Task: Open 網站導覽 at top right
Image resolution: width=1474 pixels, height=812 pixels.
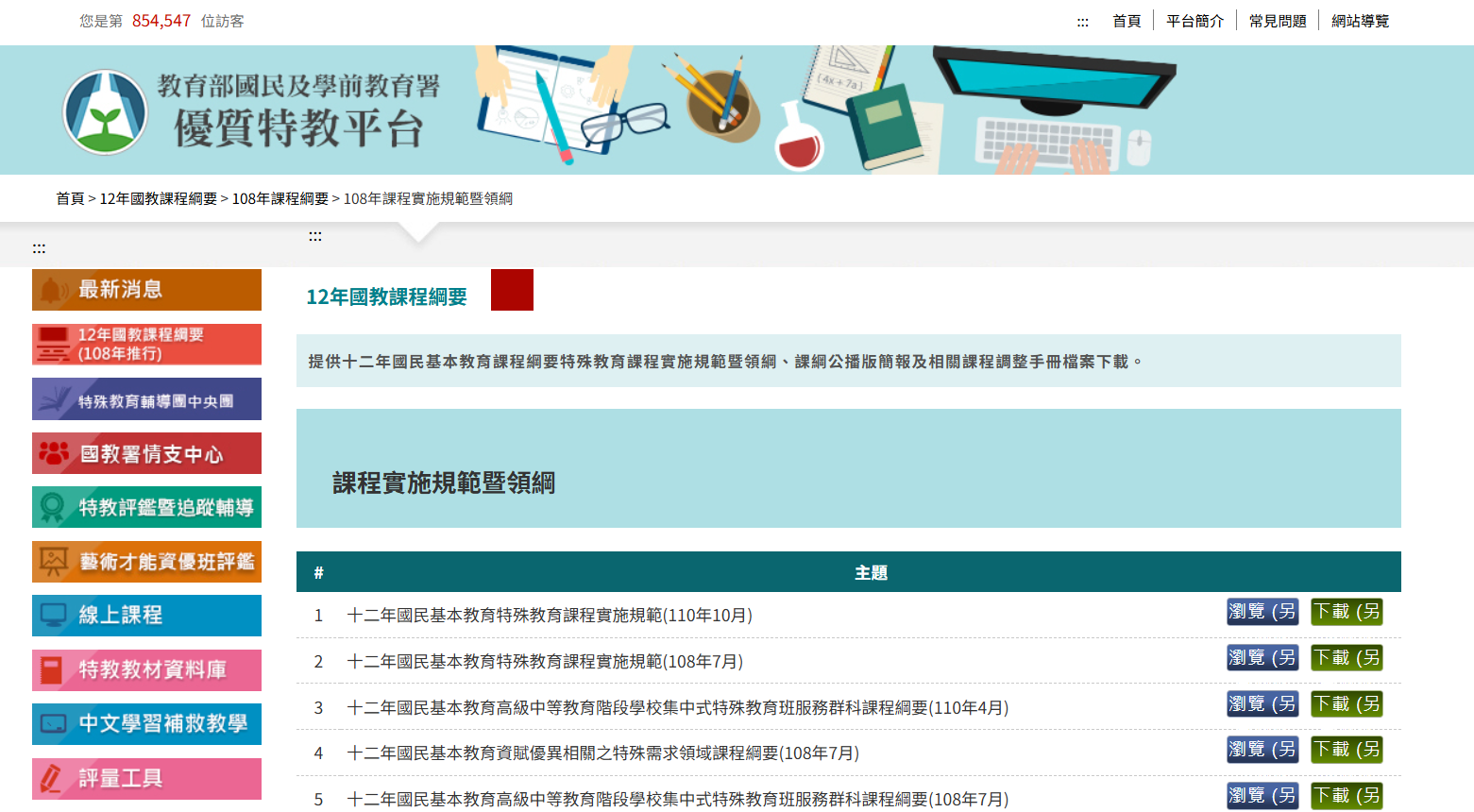Action: (1361, 20)
